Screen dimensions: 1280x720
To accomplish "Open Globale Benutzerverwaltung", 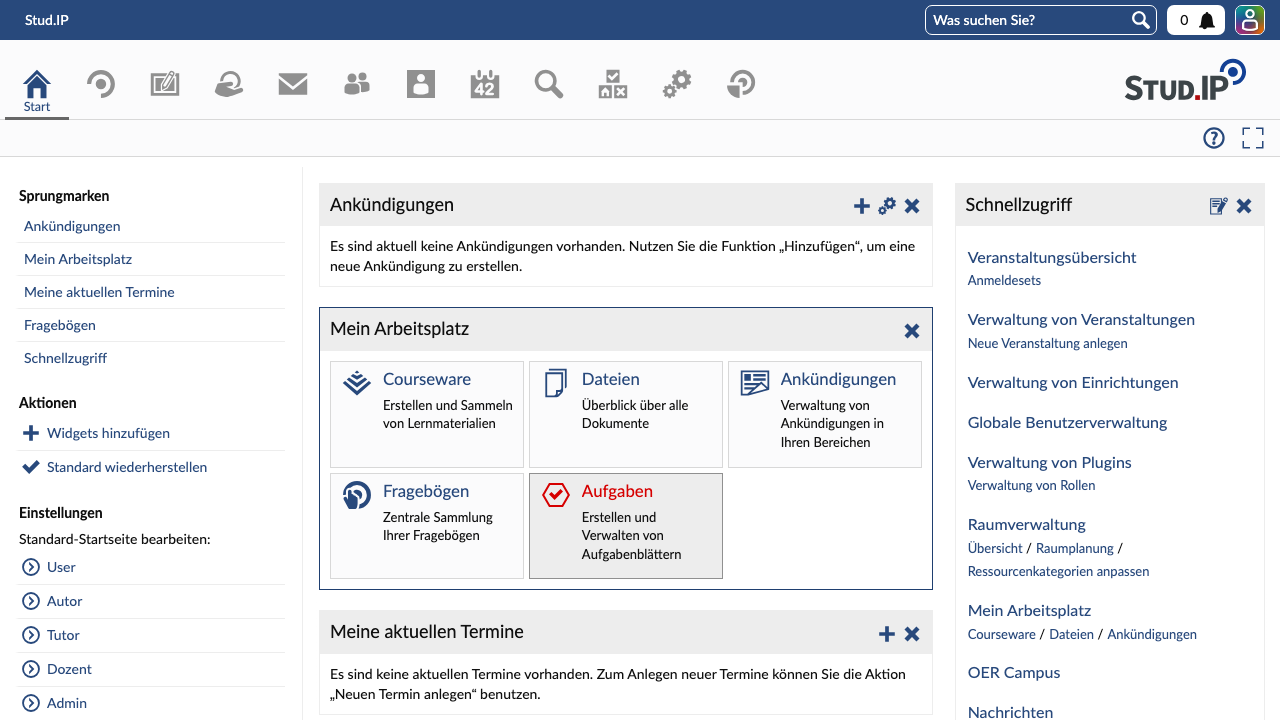I will [1067, 422].
